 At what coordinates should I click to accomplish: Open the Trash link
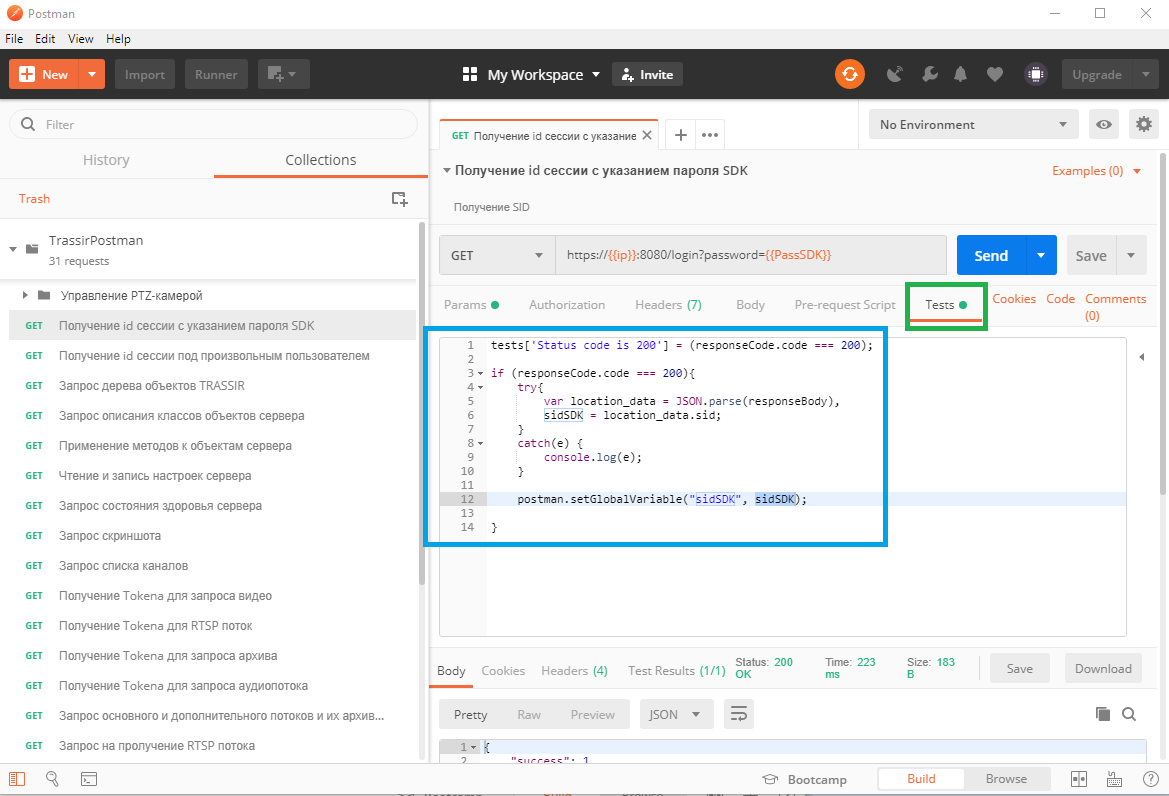point(34,199)
